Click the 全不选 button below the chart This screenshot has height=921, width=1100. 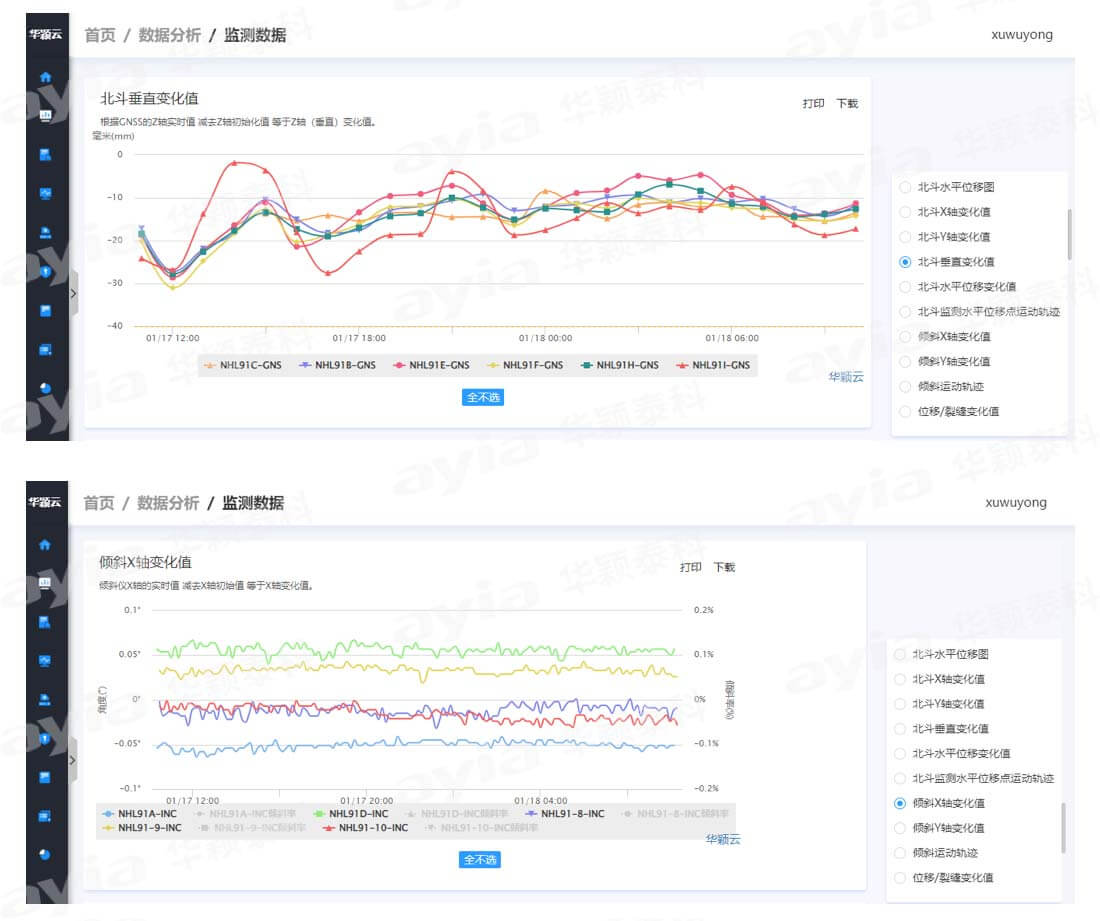coord(481,397)
